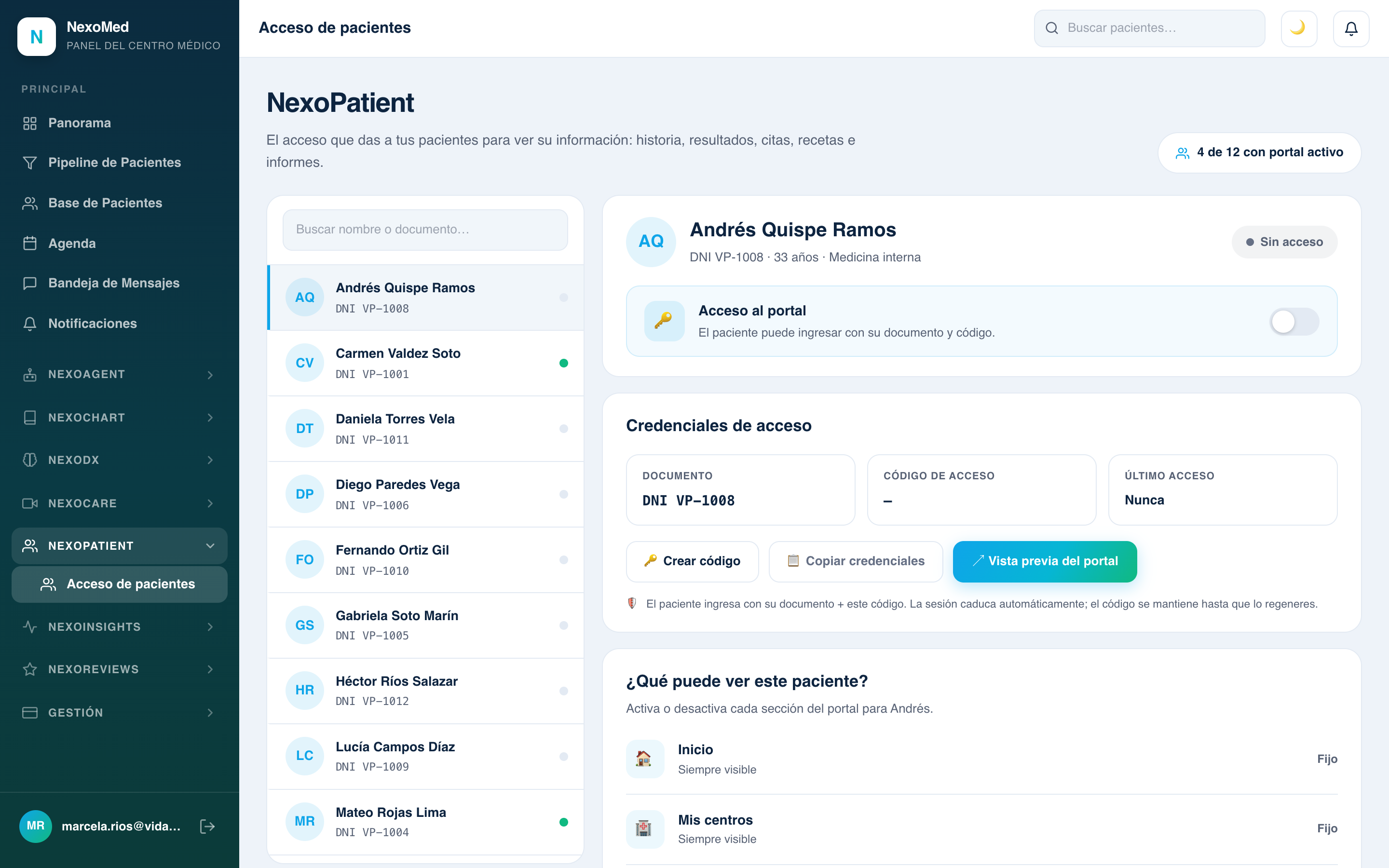This screenshot has width=1389, height=868.
Task: Click the NexoMed logo icon
Action: tap(36, 36)
